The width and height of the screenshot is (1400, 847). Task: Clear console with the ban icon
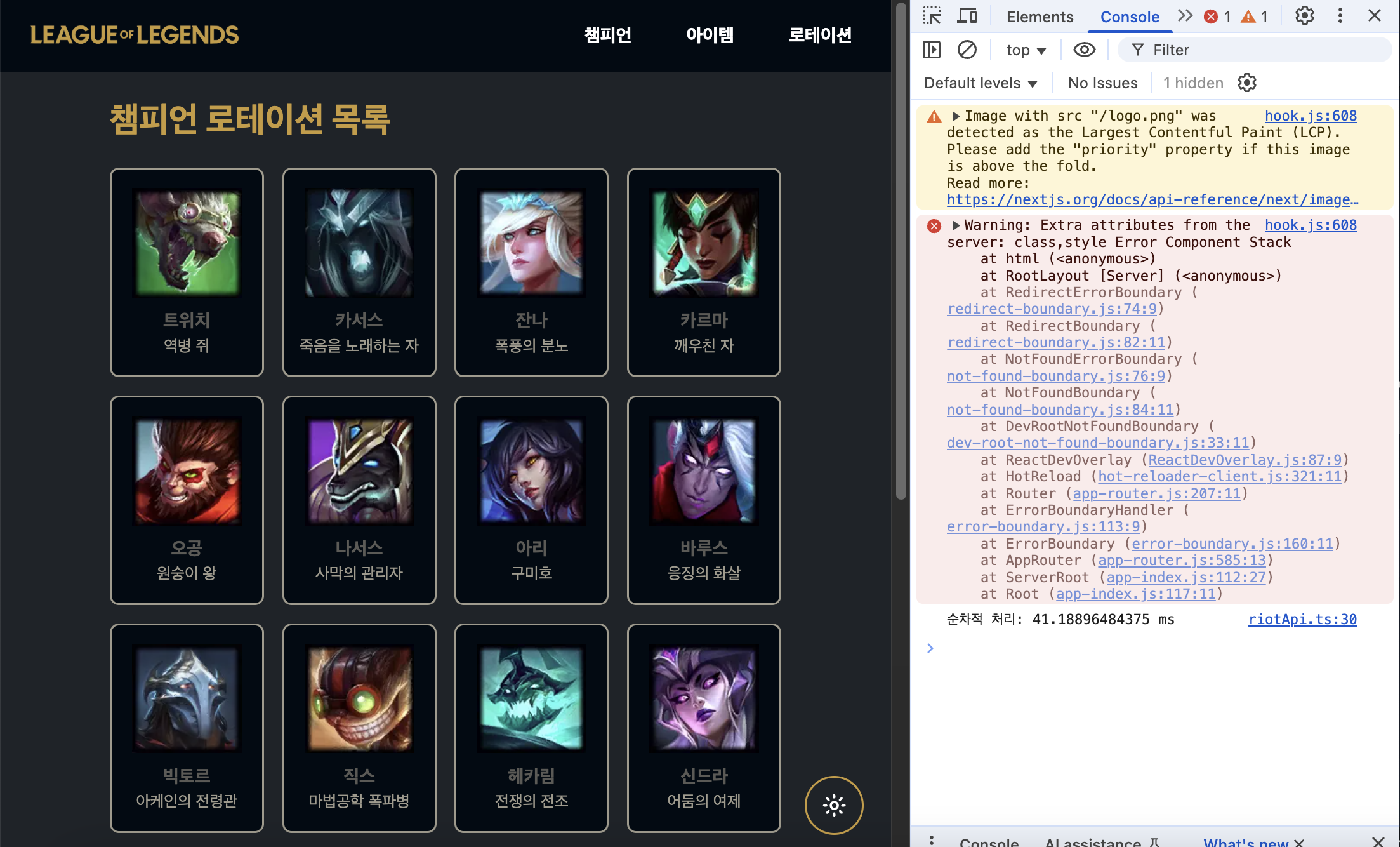point(967,50)
